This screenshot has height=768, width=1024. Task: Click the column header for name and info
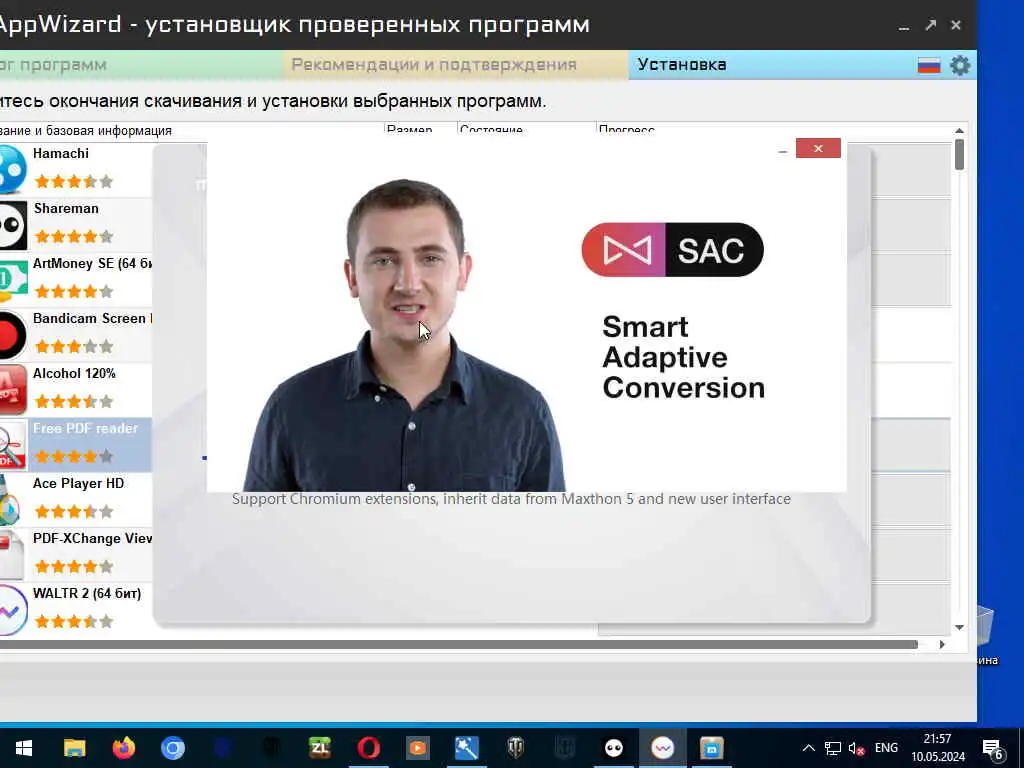click(x=191, y=130)
